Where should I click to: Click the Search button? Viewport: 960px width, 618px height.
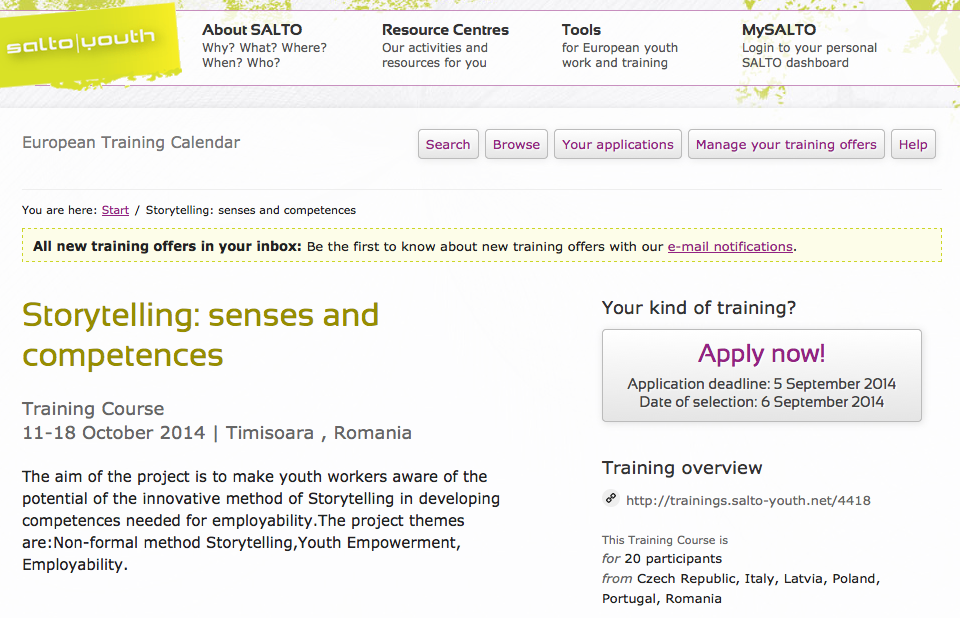coord(448,144)
